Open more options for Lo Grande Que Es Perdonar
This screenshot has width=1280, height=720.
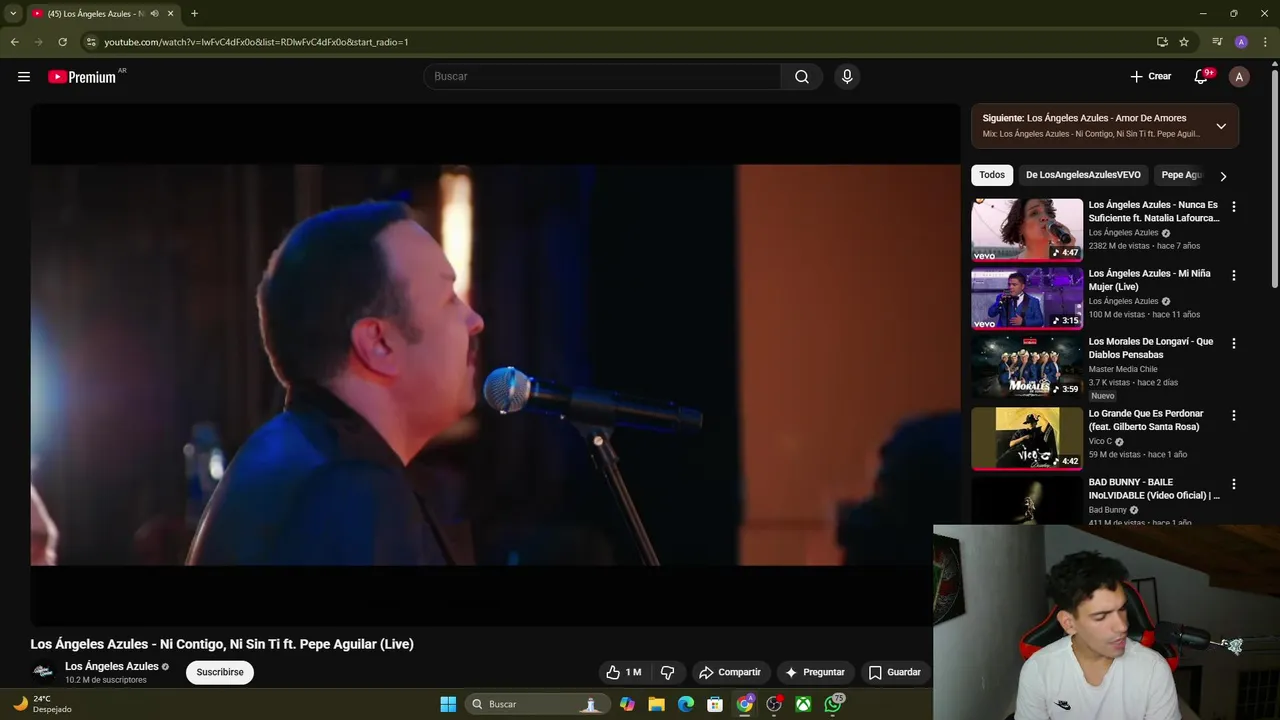coord(1233,415)
